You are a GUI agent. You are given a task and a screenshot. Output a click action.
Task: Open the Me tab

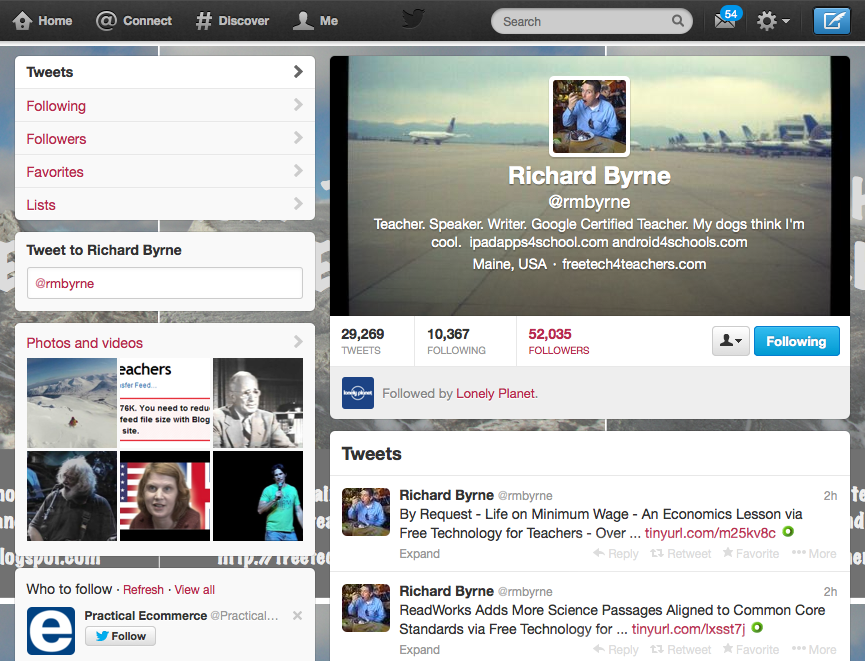click(x=315, y=21)
